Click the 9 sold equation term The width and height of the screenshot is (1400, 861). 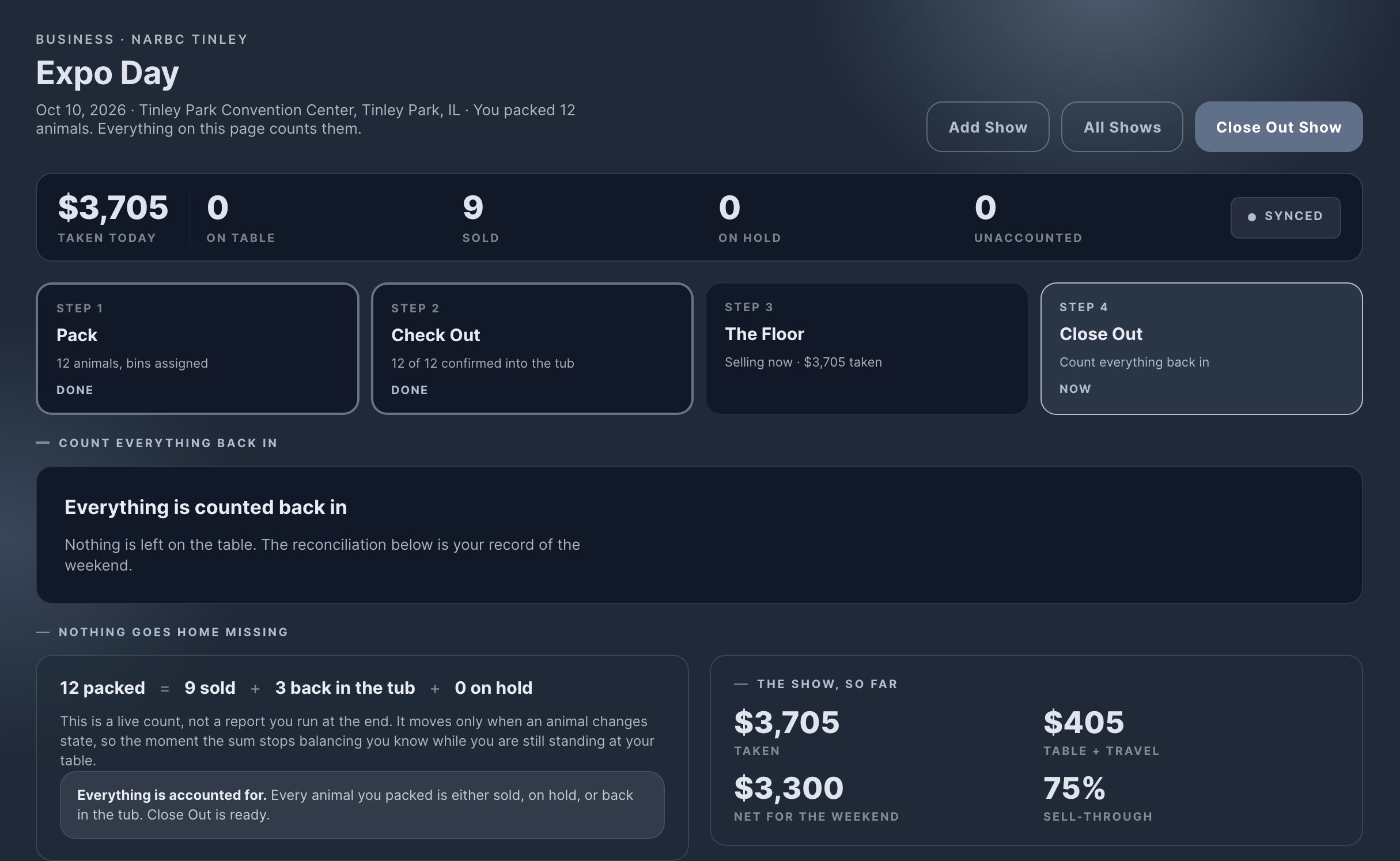[x=210, y=688]
